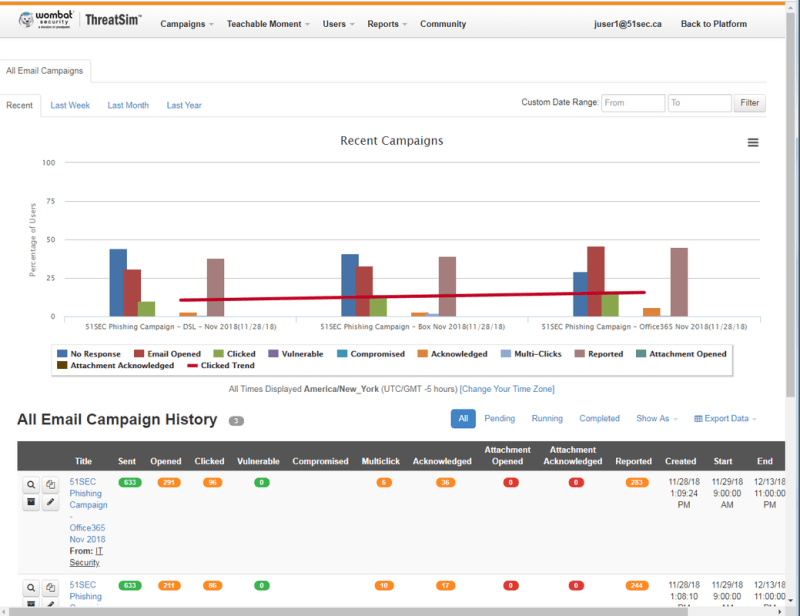Open the juser1@51sec.ca account menu
Viewport: 800px width, 616px height.
pos(628,24)
